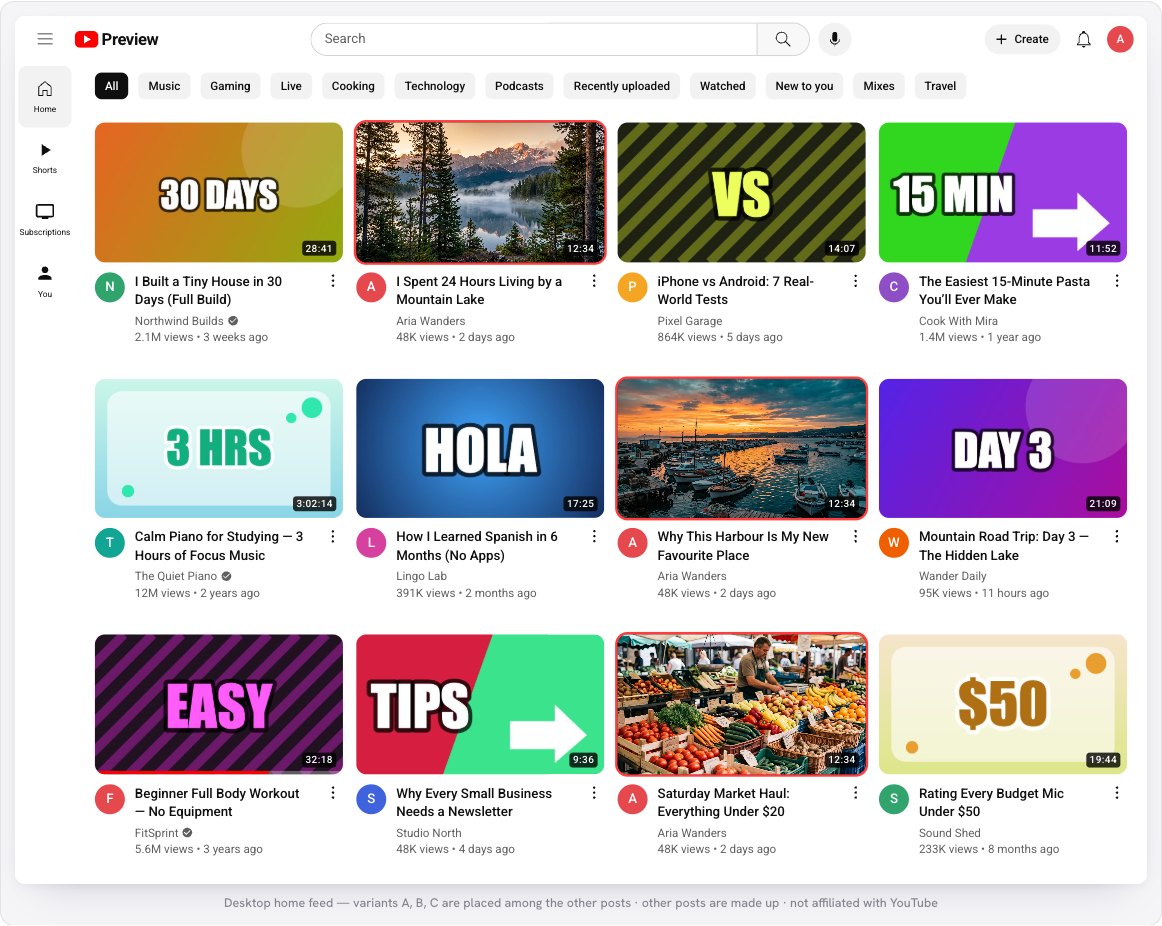Select the Technology filter chip
Image resolution: width=1162 pixels, height=926 pixels.
pos(435,86)
